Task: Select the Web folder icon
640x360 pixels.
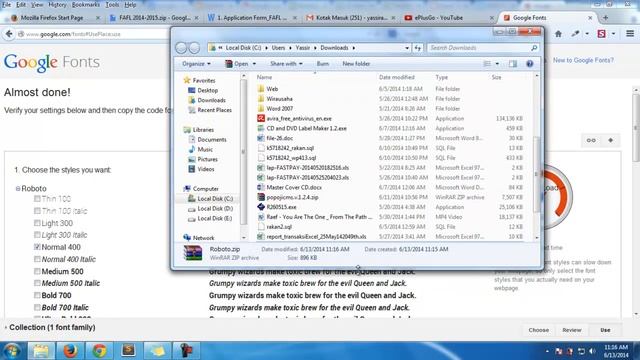Action: [261, 89]
